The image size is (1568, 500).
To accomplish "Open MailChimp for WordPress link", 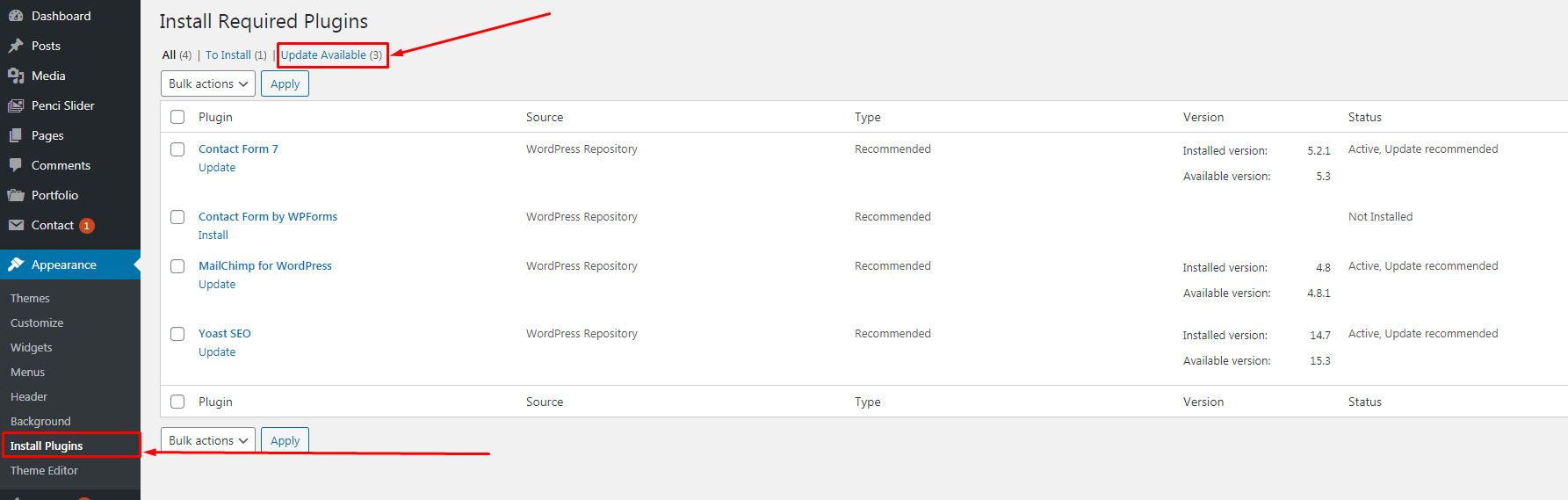I will (265, 265).
